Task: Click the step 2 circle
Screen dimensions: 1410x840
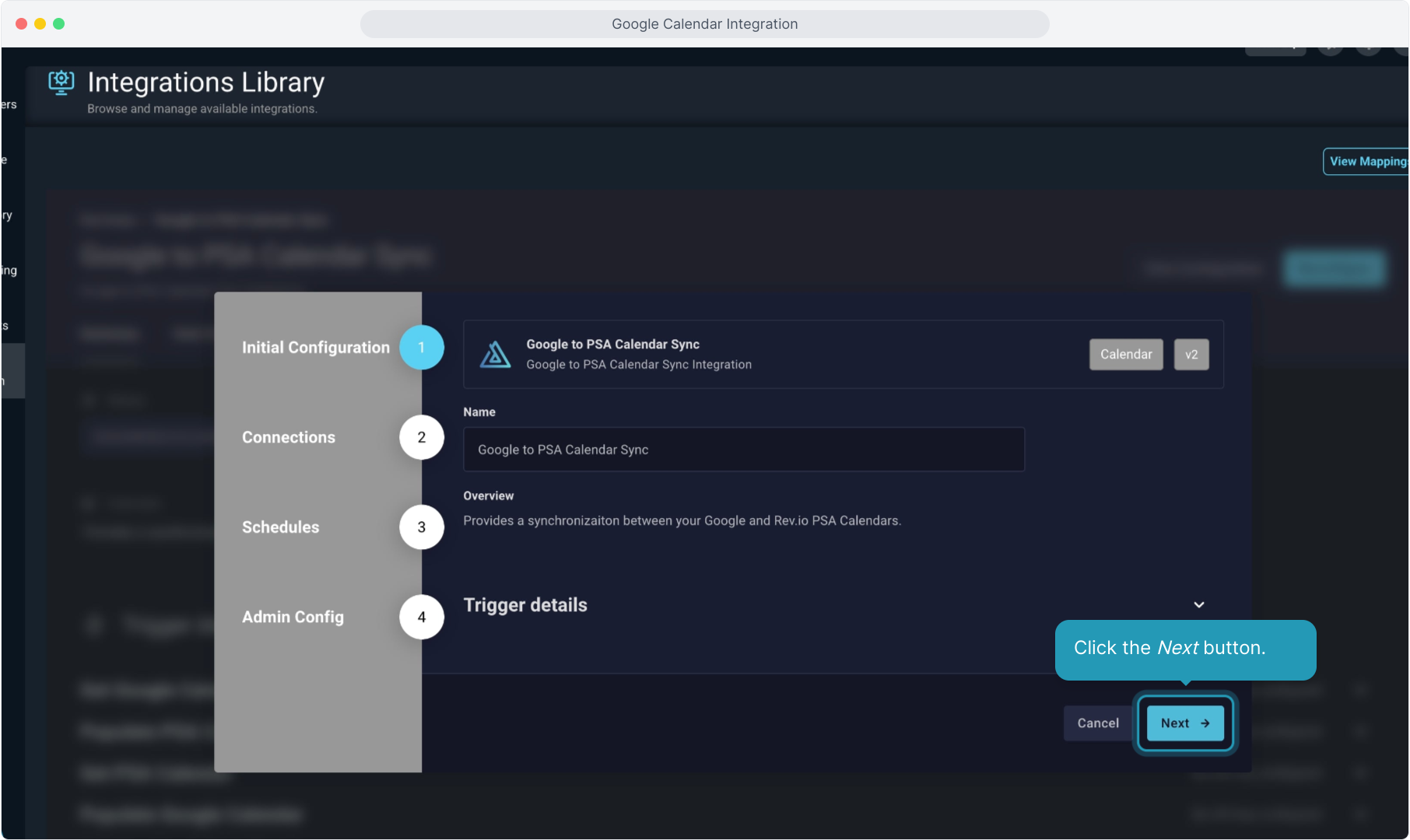Action: click(x=422, y=437)
